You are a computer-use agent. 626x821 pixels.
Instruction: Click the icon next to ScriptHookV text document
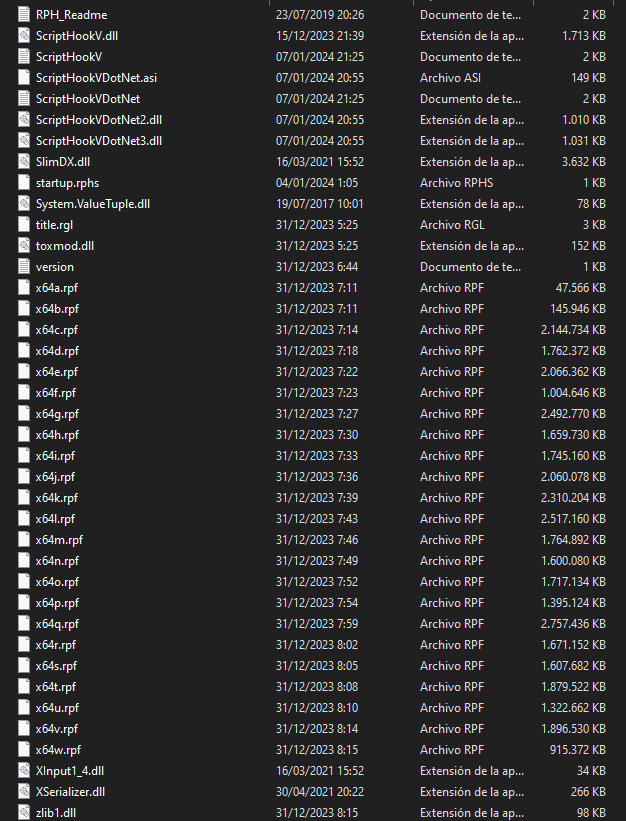coord(24,57)
